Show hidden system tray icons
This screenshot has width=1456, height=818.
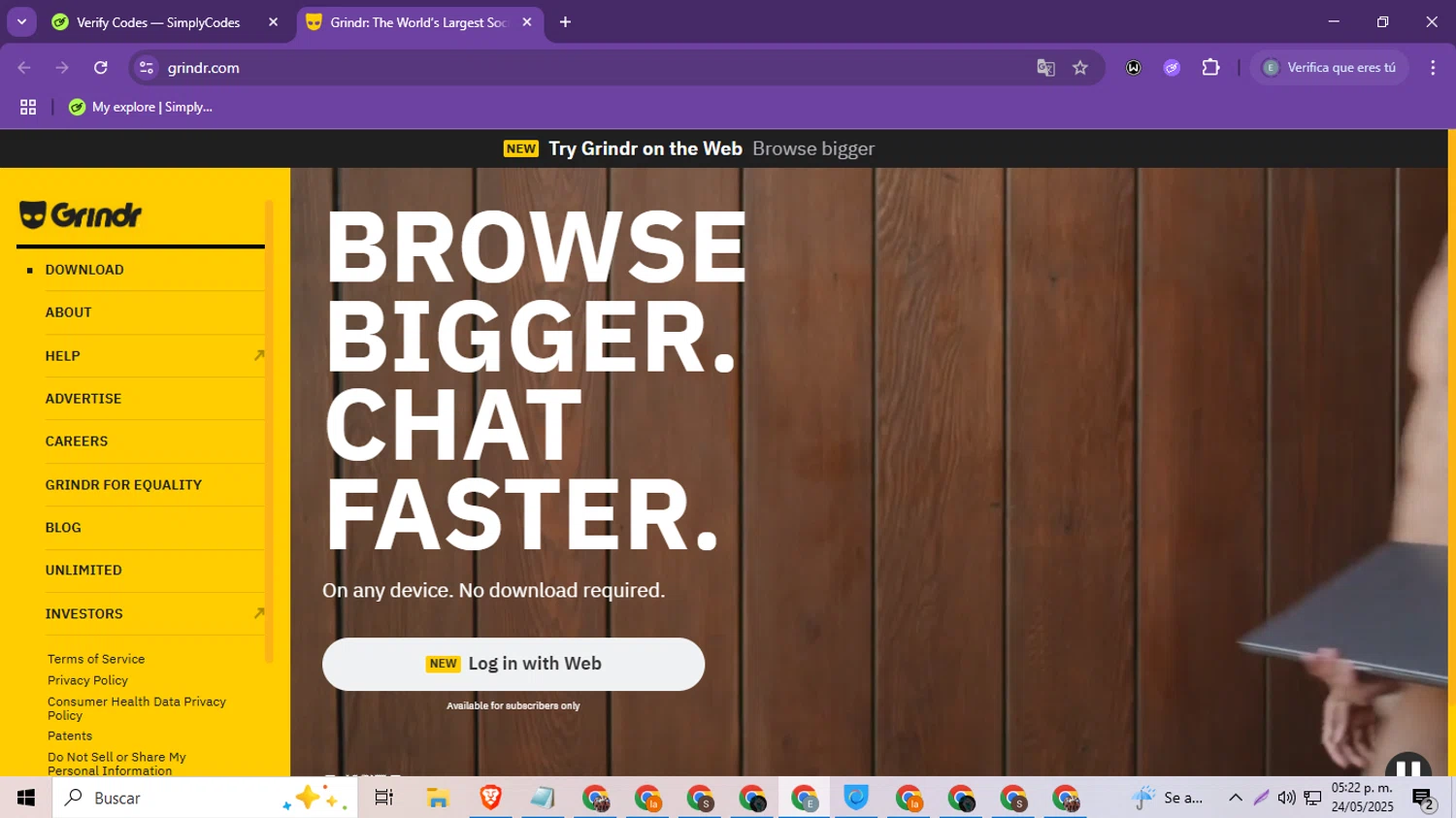tap(1236, 798)
